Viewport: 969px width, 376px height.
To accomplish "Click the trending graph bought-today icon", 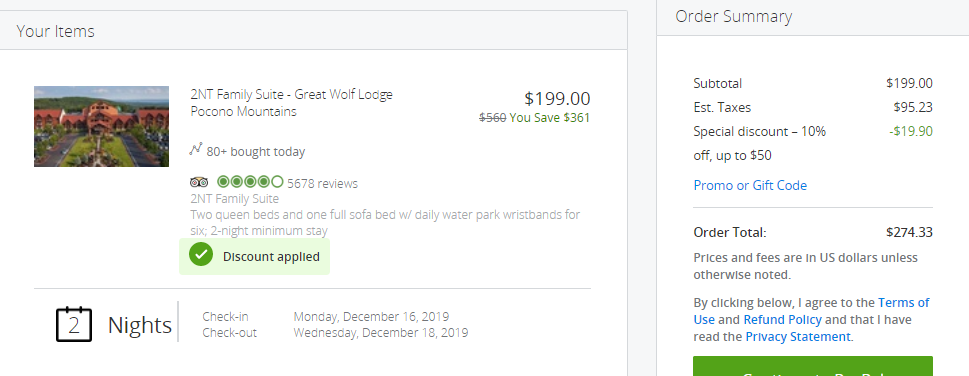I will coord(196,149).
